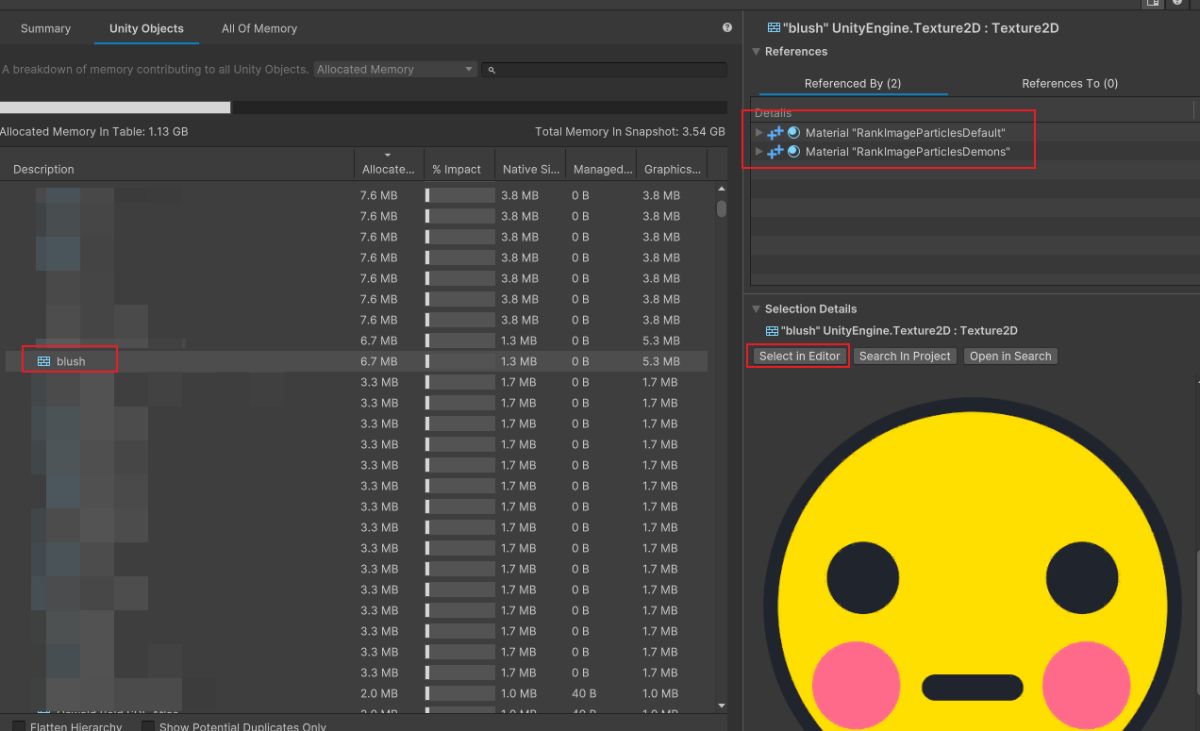
Task: Open the All Of Memory tab
Action: [259, 28]
